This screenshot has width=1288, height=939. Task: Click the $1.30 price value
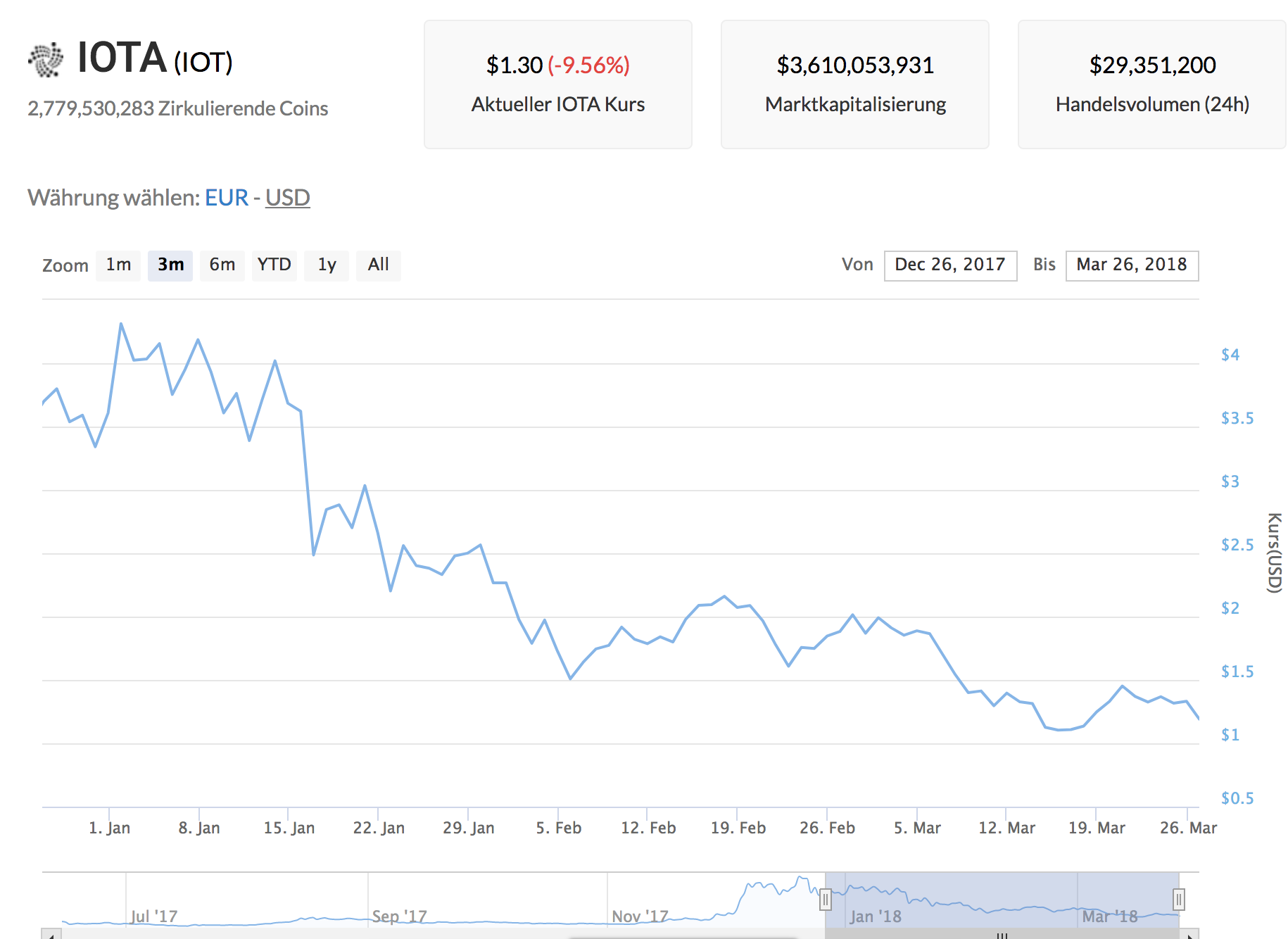[514, 65]
